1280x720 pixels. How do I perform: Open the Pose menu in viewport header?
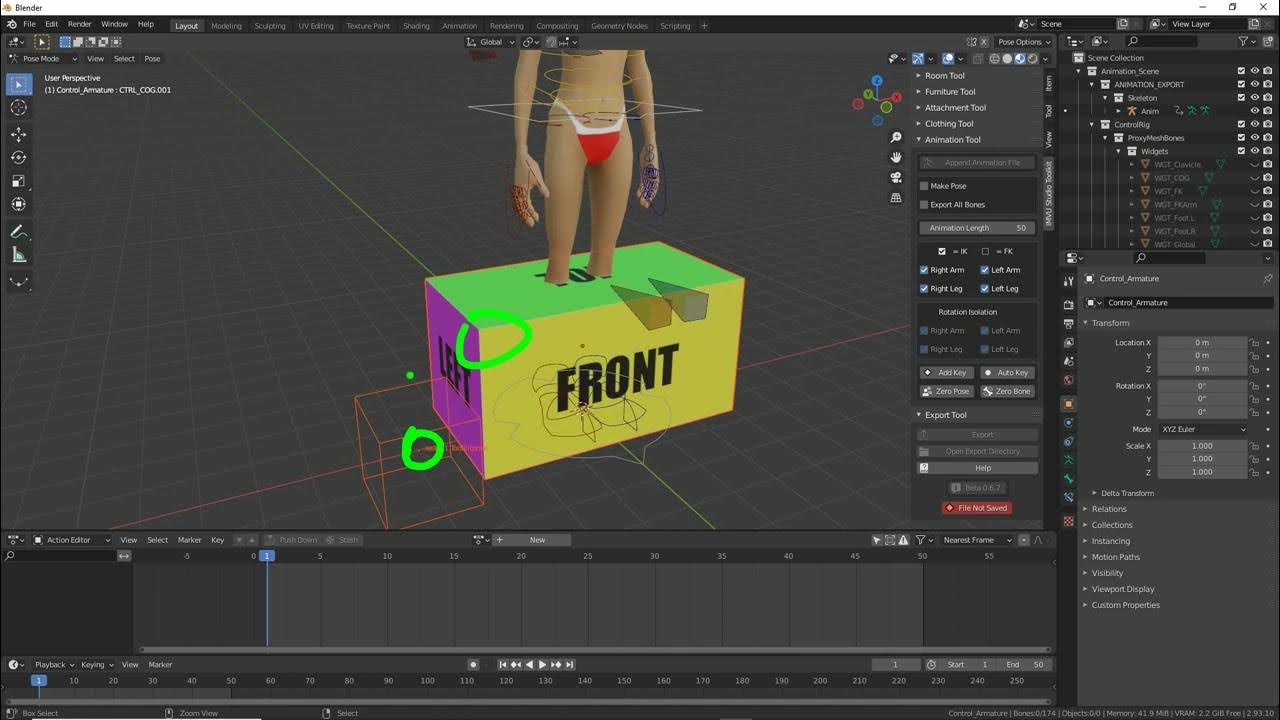pos(152,58)
